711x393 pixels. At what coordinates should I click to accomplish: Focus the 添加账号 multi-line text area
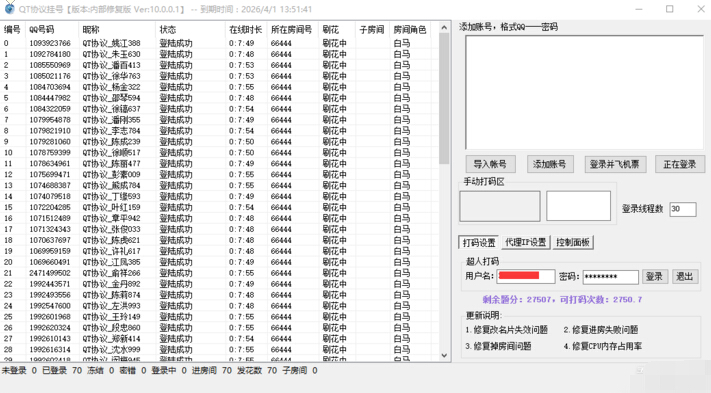pos(584,92)
